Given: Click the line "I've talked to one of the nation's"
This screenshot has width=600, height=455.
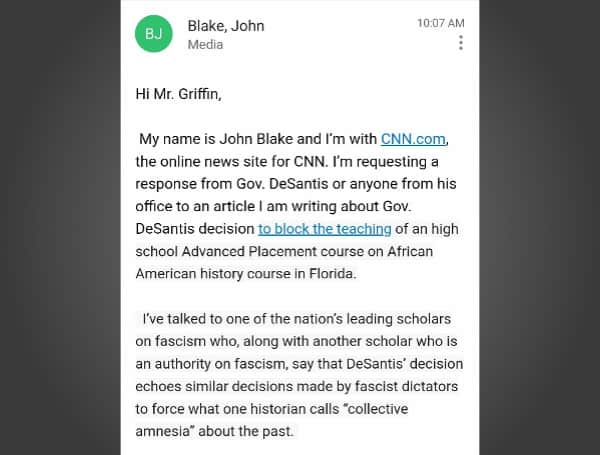Looking at the screenshot, I should [x=297, y=319].
